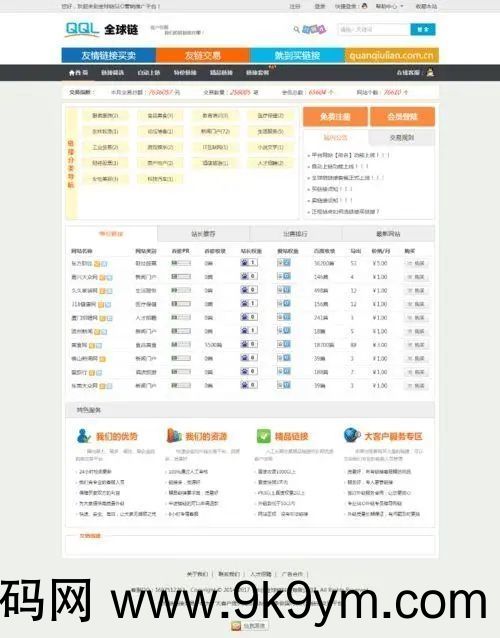Open the 链接套餐 navigation menu item
The image size is (500, 638).
258,73
